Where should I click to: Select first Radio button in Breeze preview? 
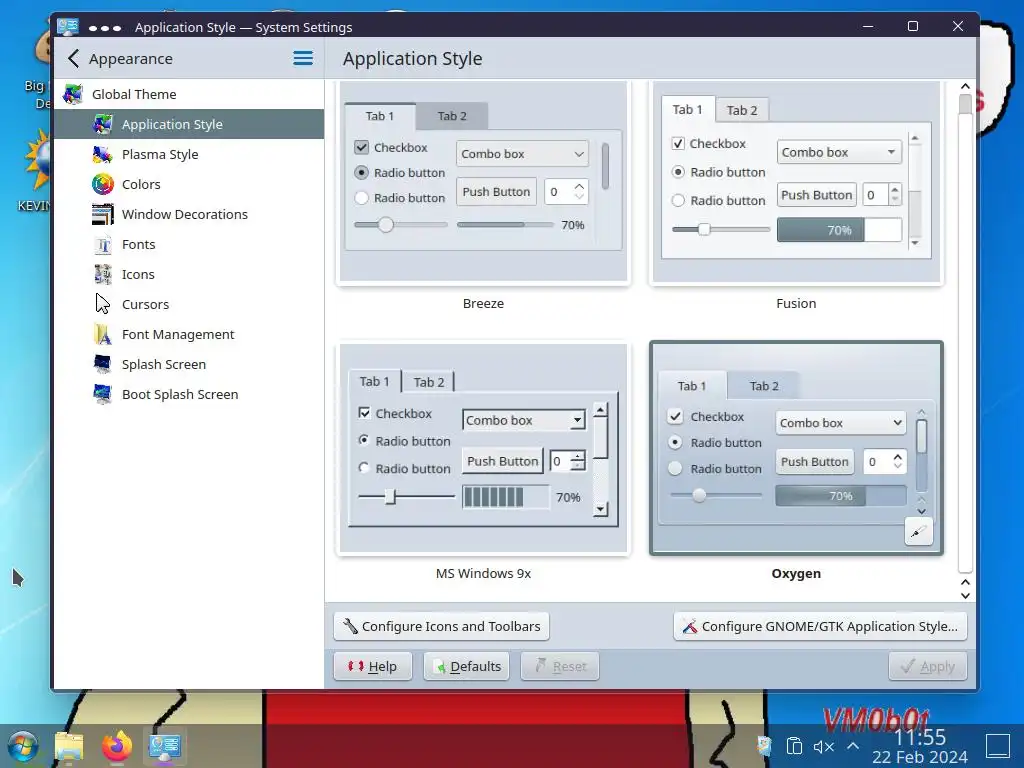[361, 172]
